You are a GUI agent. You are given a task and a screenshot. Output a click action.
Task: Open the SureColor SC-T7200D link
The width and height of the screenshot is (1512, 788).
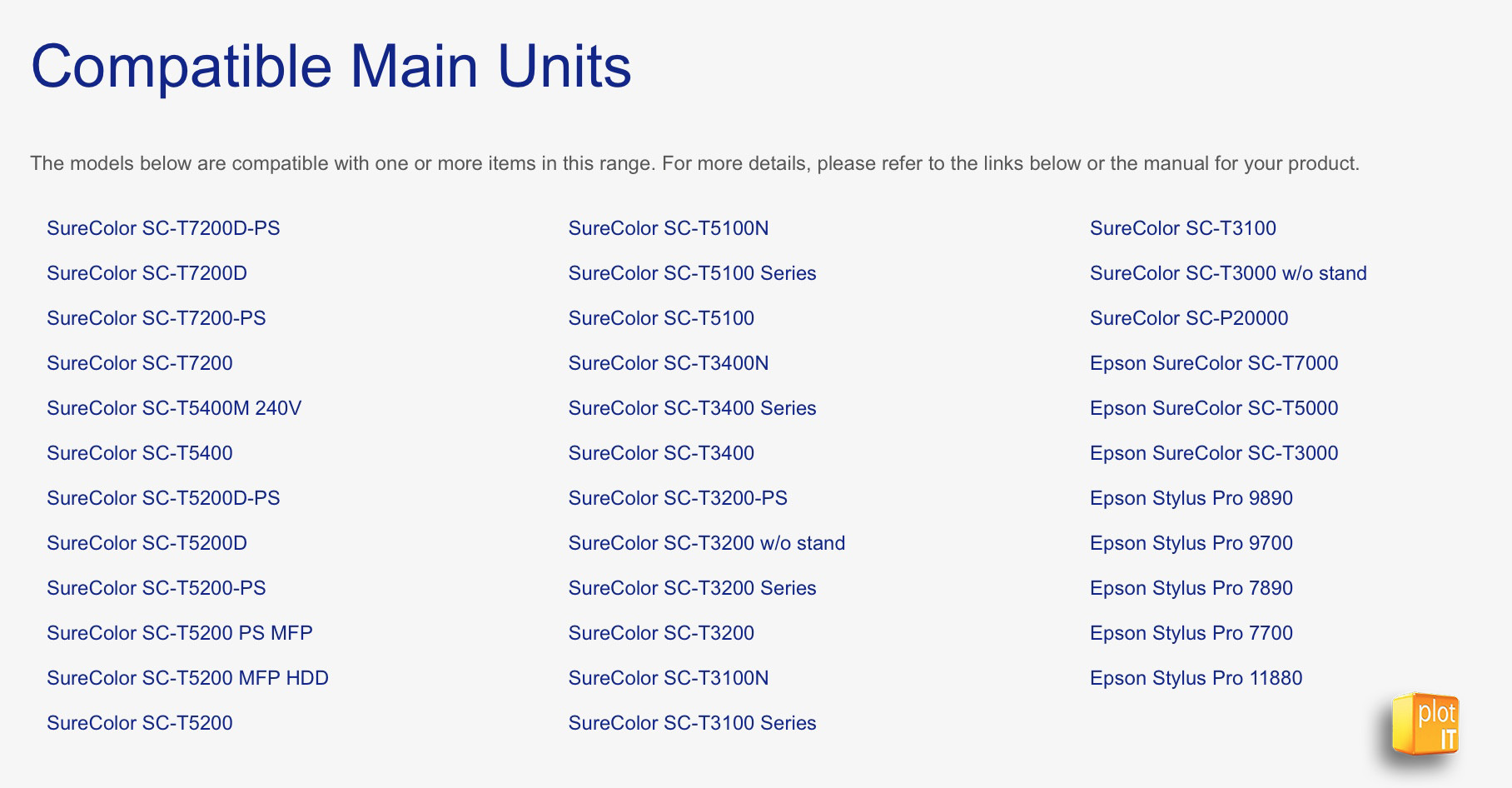[147, 273]
